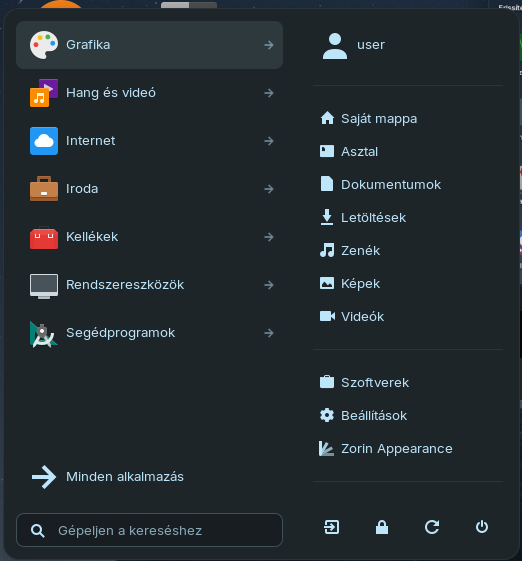This screenshot has height=561, width=522.
Task: Click the Beállítások gear icon
Action: [327, 415]
